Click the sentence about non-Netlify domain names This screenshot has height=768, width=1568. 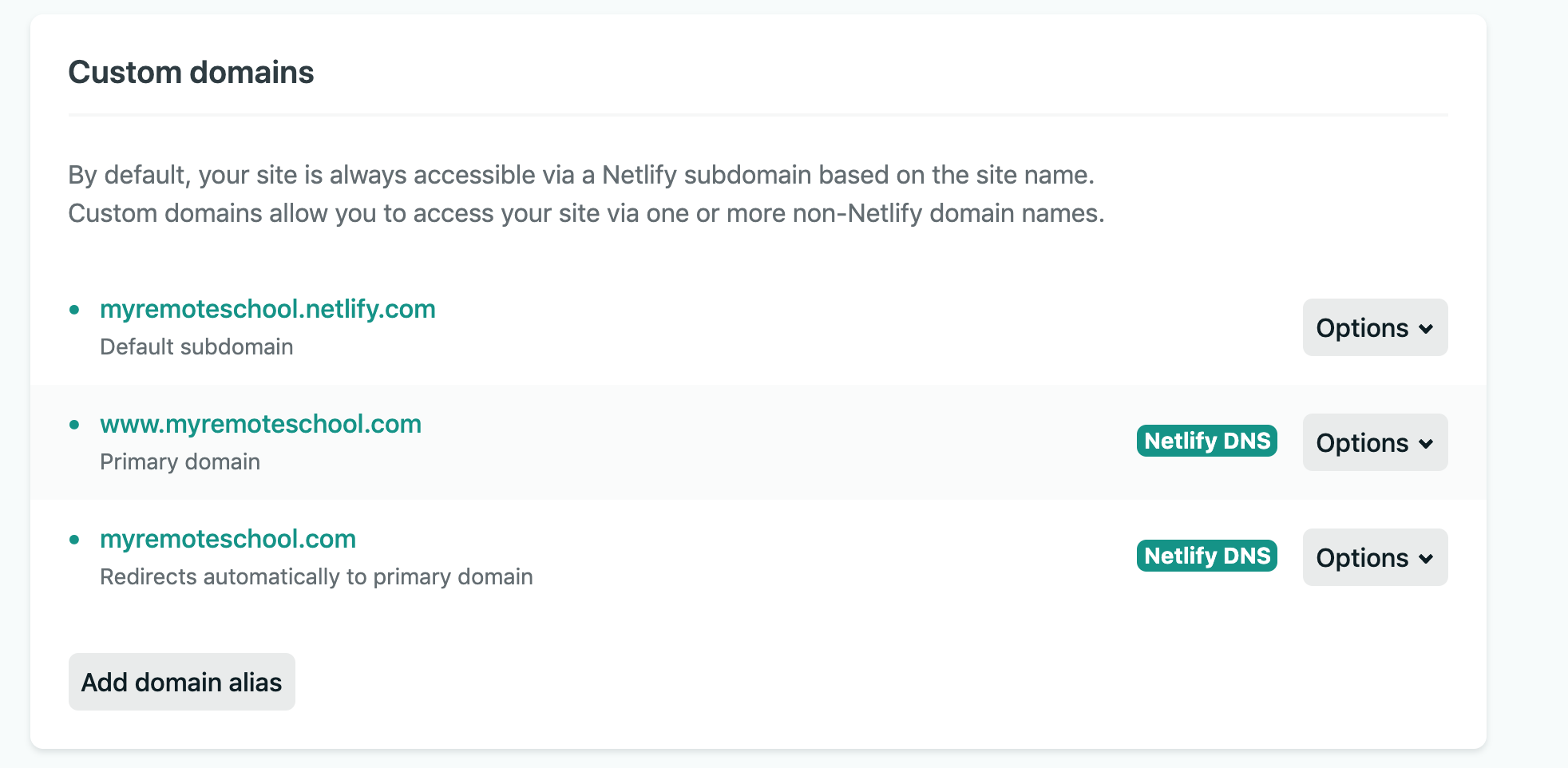tap(586, 213)
